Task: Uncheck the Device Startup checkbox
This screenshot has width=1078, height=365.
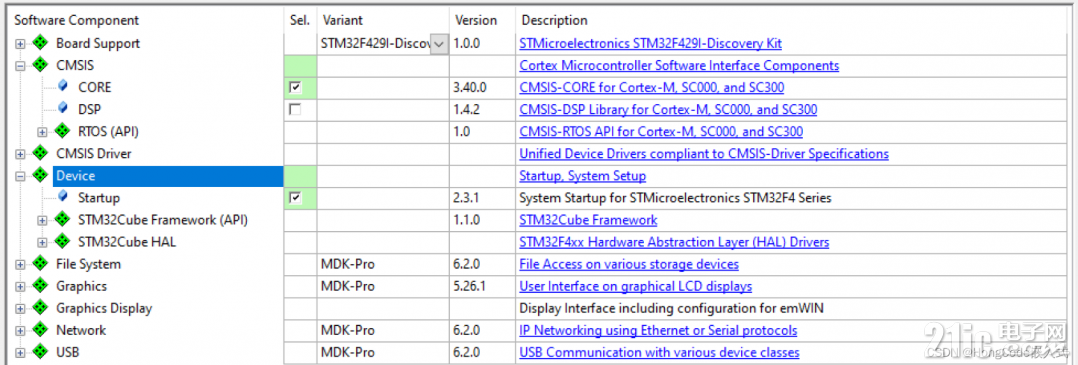Action: [x=295, y=198]
